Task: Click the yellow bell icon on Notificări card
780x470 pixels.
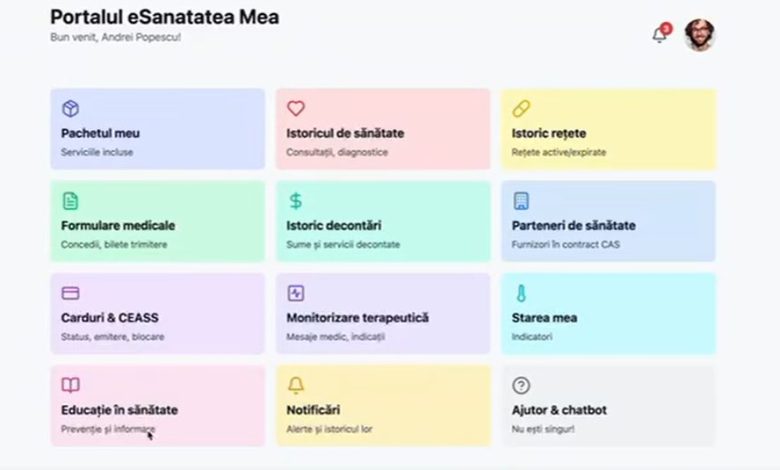Action: (296, 385)
